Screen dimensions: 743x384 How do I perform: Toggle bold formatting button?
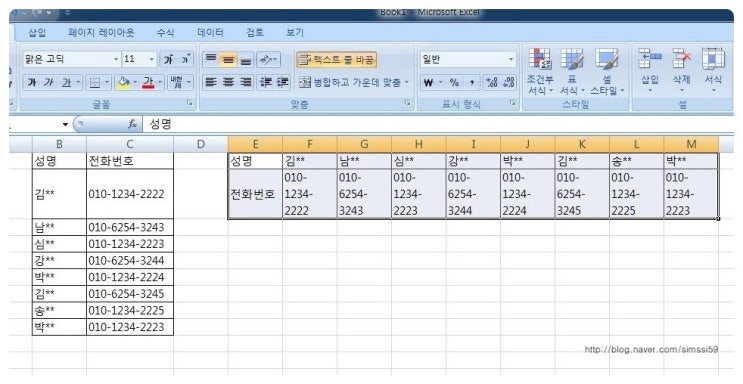click(32, 82)
